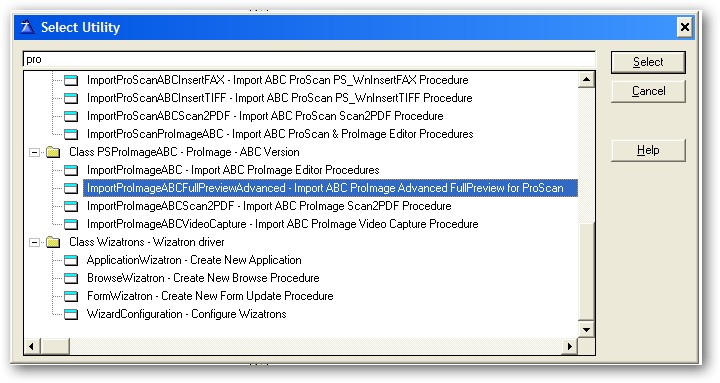Click the ImportProImageABCFullPreviewAdvanced row icon
The image size is (720, 383).
point(71,188)
